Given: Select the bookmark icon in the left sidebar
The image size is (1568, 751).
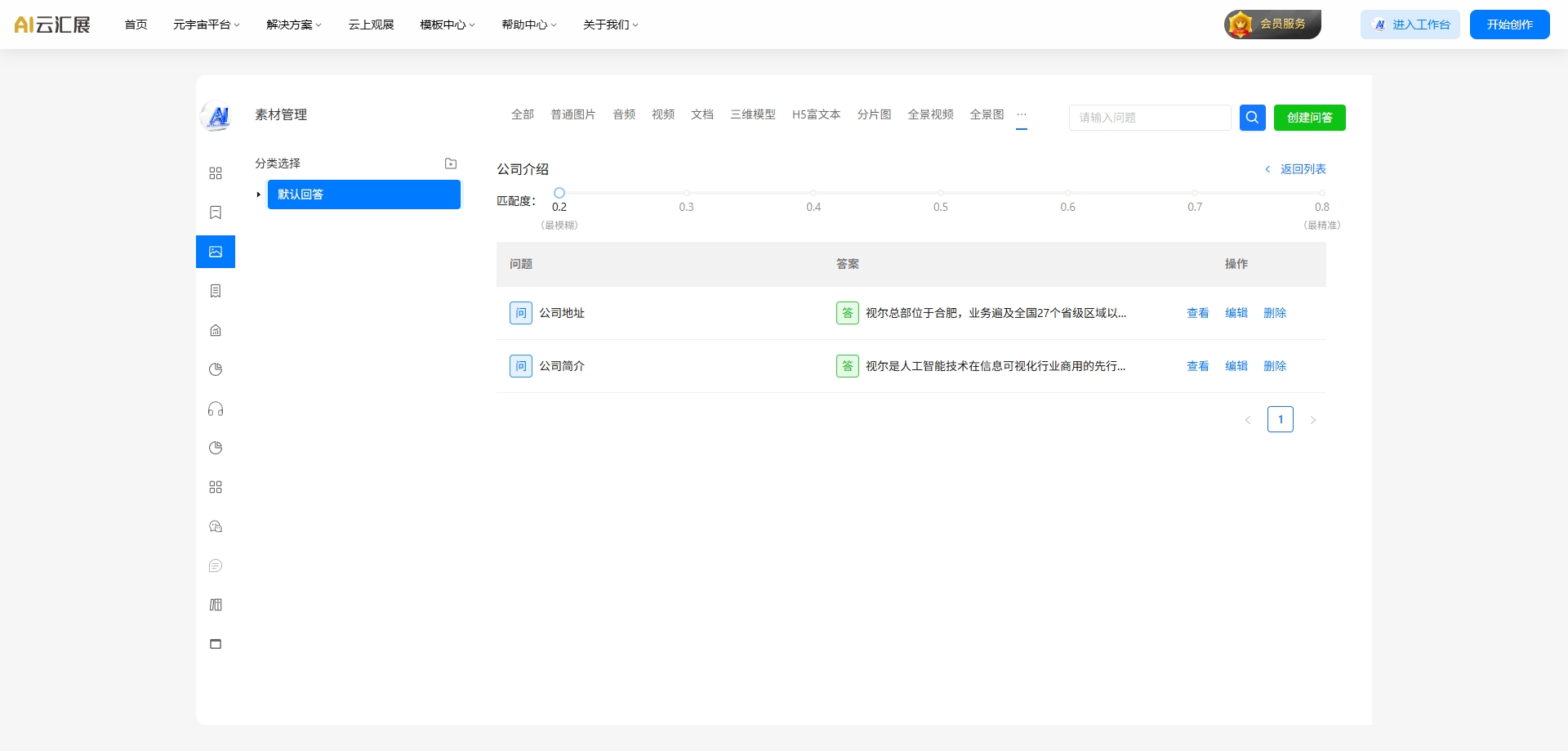Looking at the screenshot, I should [x=215, y=212].
